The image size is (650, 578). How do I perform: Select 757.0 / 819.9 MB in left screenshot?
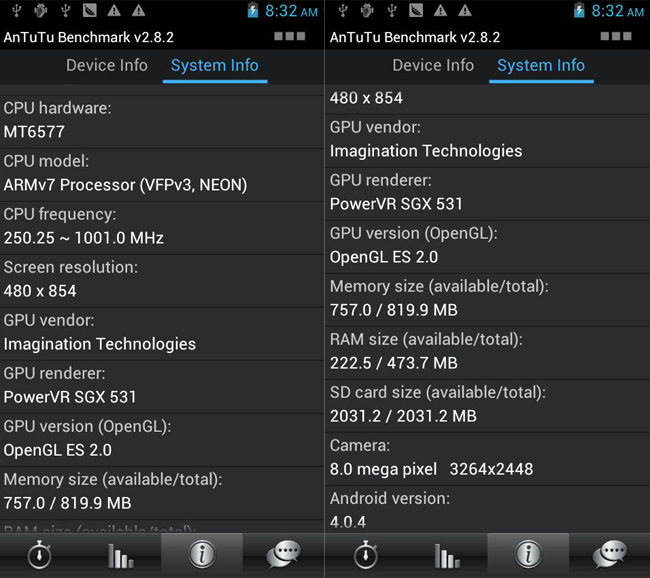(x=67, y=503)
